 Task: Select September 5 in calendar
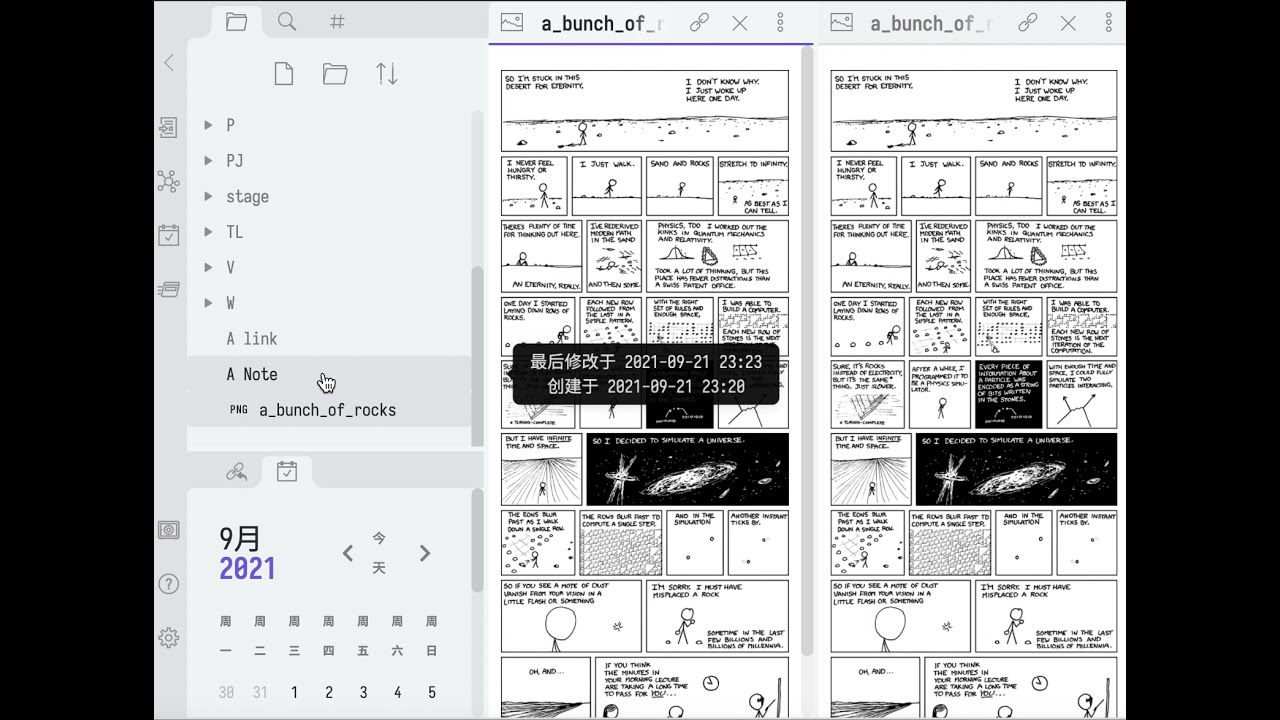point(432,692)
